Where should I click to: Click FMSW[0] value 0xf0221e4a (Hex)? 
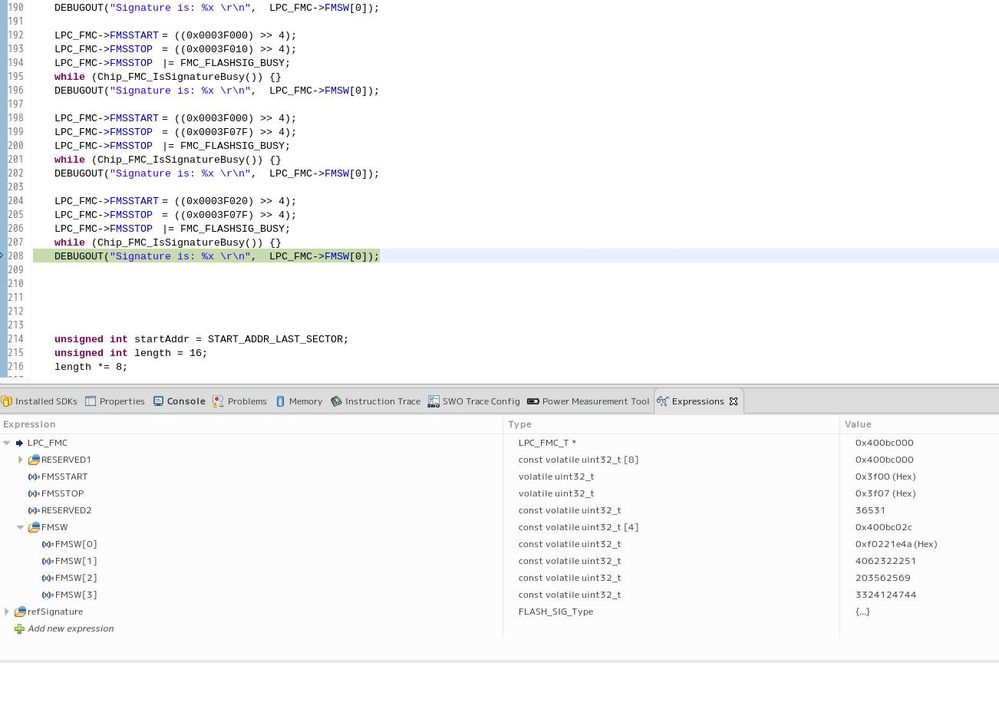pos(896,544)
